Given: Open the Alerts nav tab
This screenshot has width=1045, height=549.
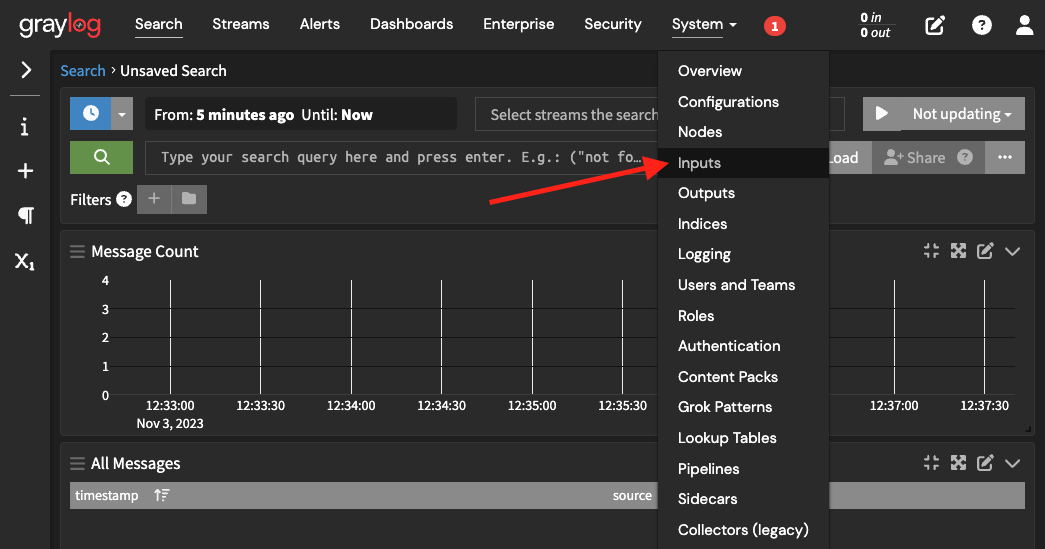Looking at the screenshot, I should coord(320,25).
